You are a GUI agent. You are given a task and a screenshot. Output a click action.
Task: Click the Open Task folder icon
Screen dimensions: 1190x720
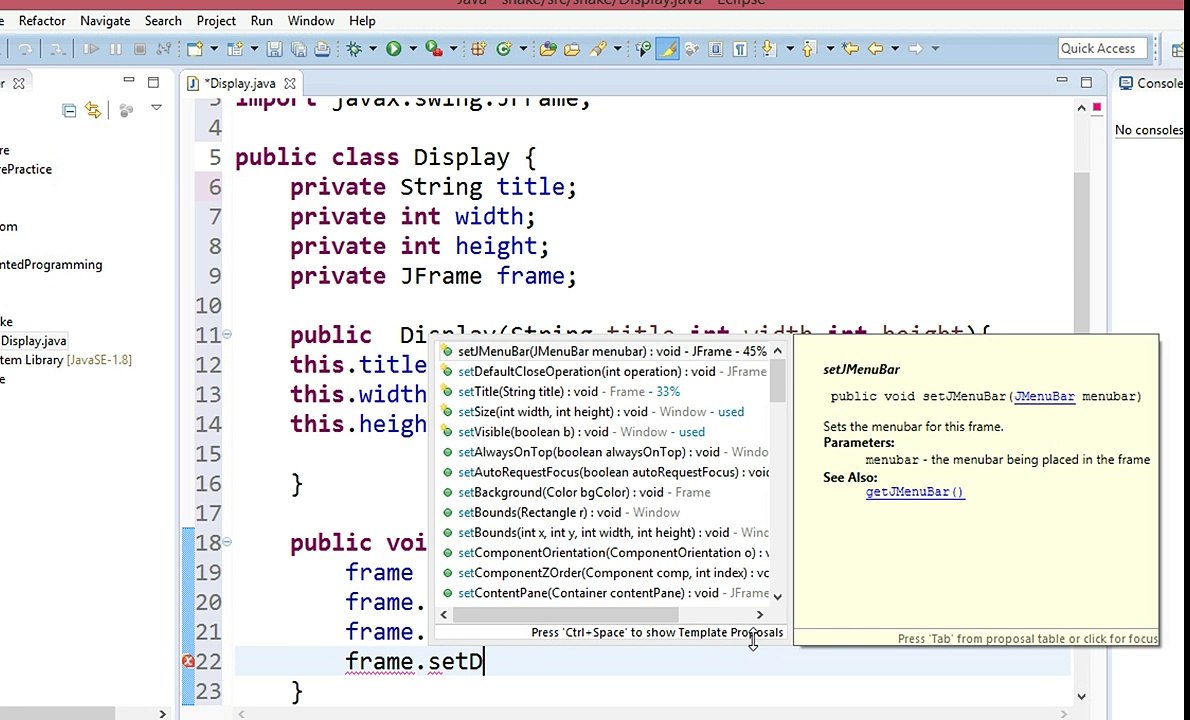click(571, 49)
